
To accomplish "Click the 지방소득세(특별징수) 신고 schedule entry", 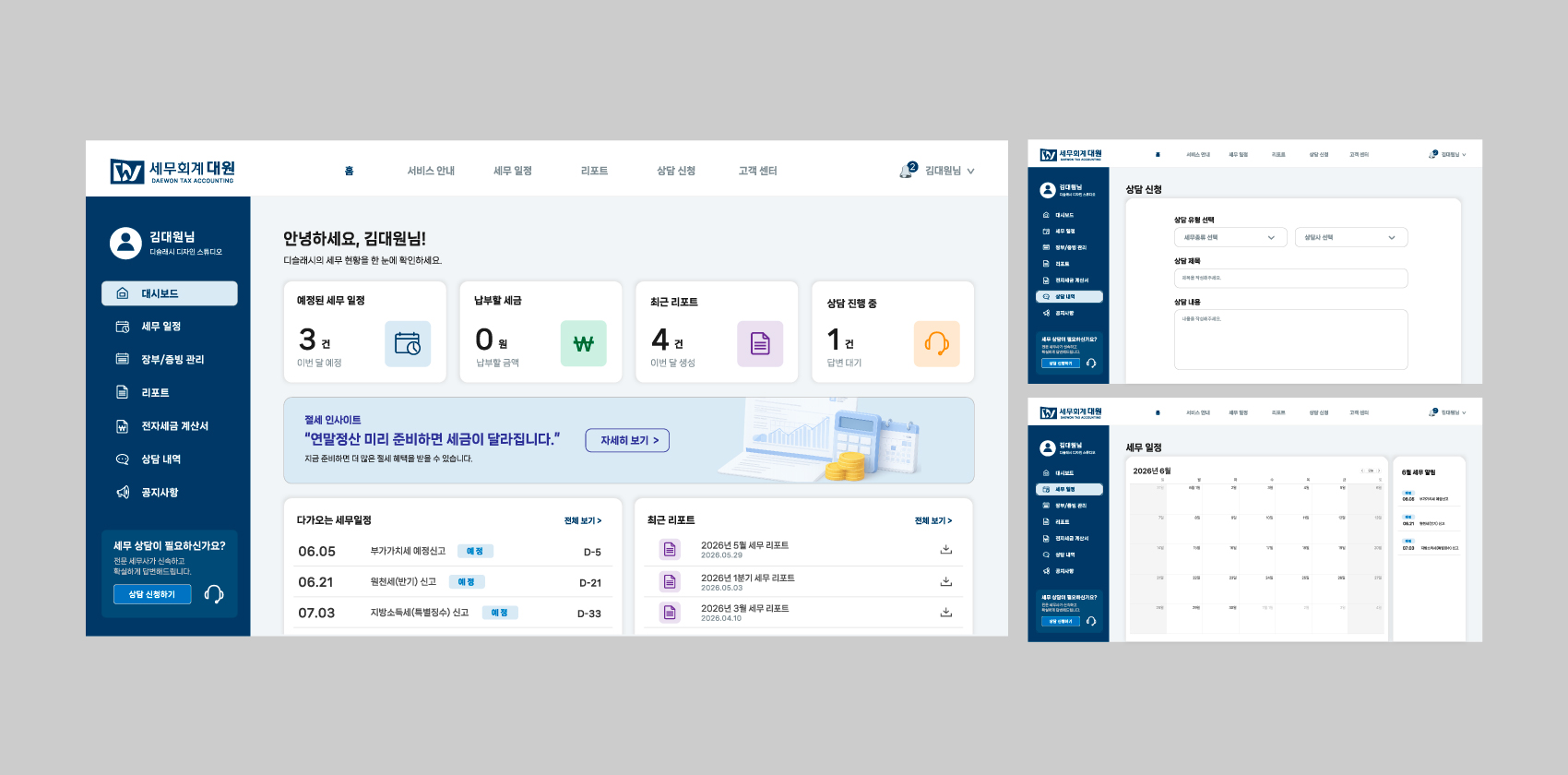I will [x=449, y=613].
